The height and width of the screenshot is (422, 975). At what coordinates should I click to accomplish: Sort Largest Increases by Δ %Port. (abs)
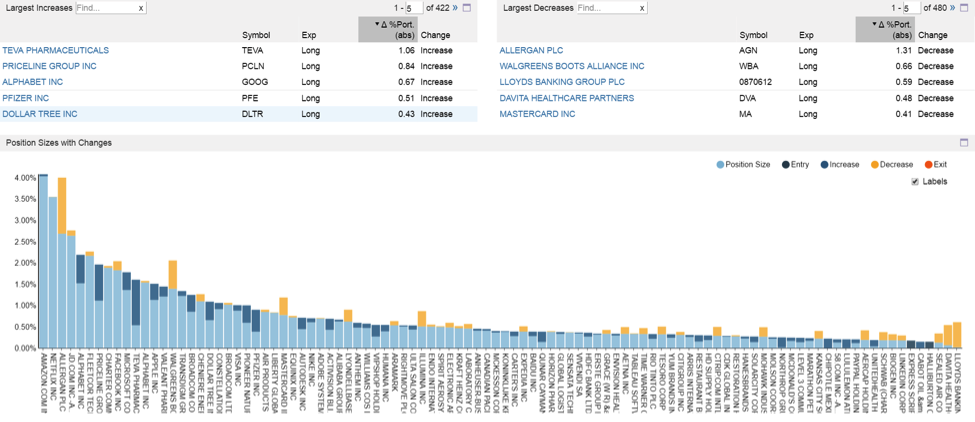[x=386, y=29]
